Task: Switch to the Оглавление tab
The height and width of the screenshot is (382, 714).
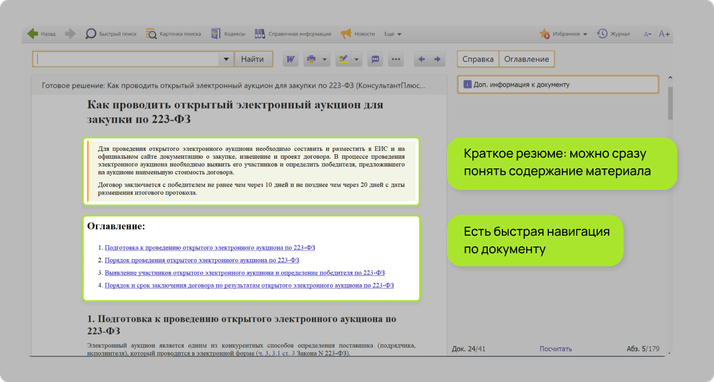Action: [x=526, y=59]
